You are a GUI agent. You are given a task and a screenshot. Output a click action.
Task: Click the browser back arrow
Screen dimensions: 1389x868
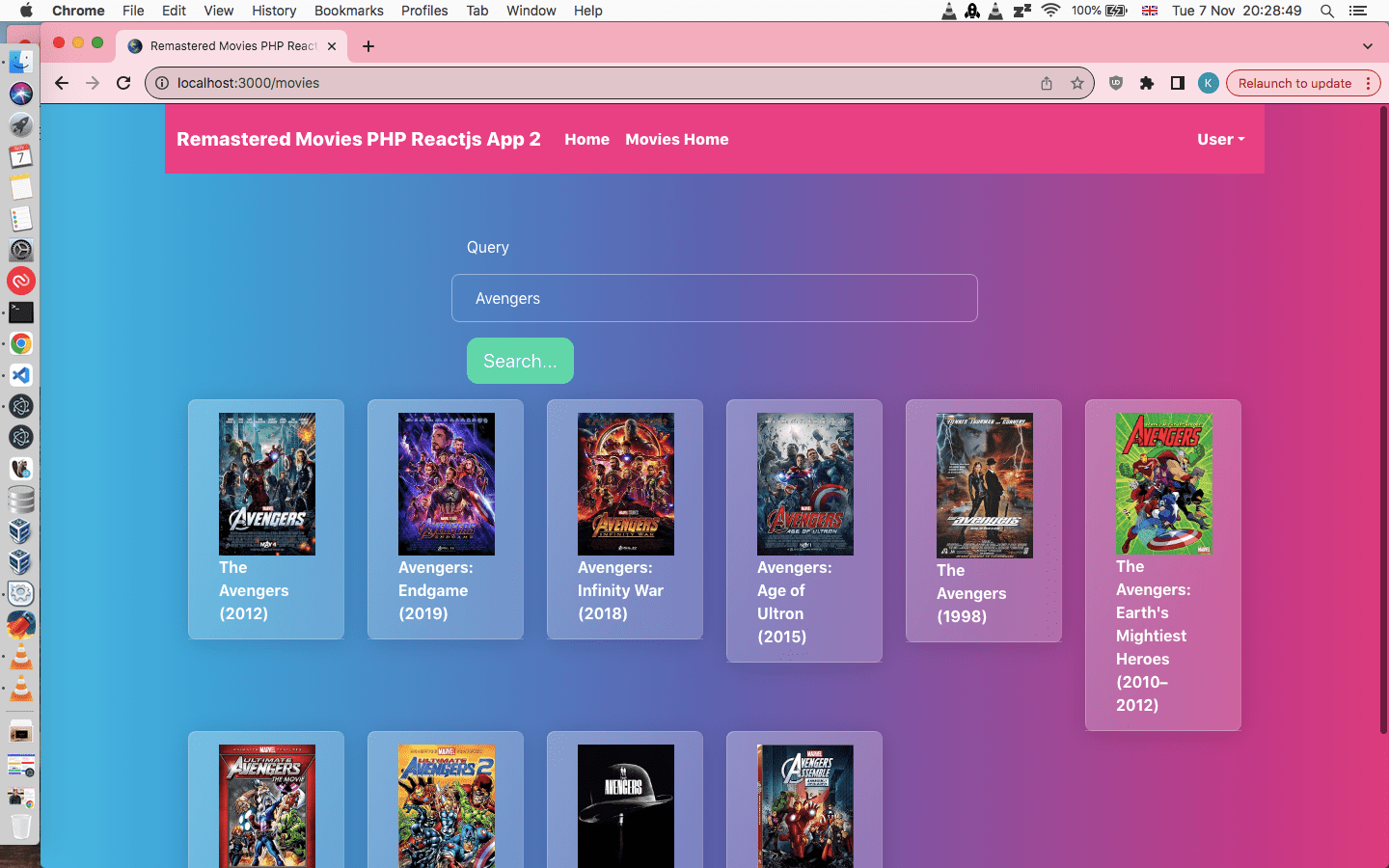(x=62, y=83)
